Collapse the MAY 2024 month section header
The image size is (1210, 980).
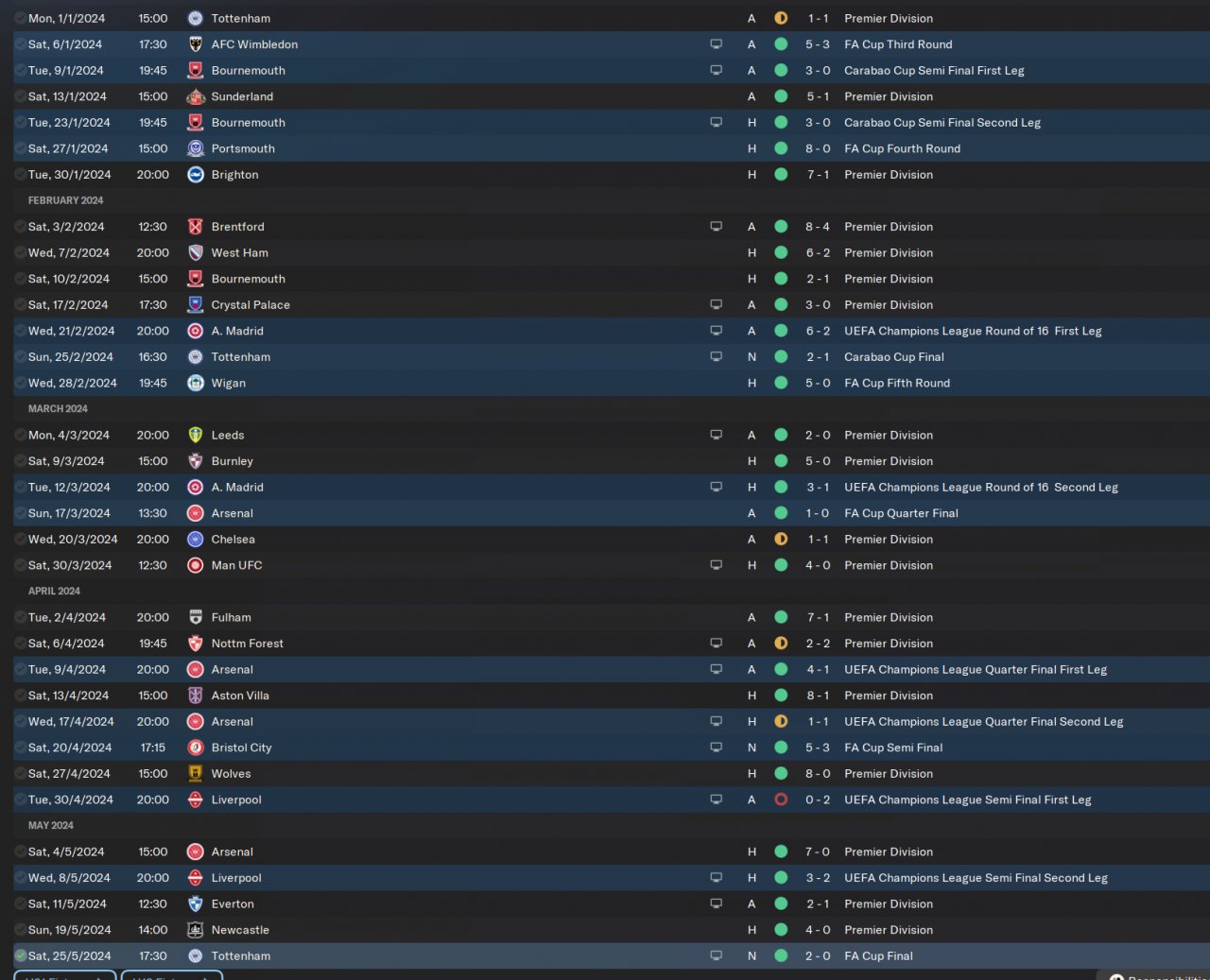[51, 825]
